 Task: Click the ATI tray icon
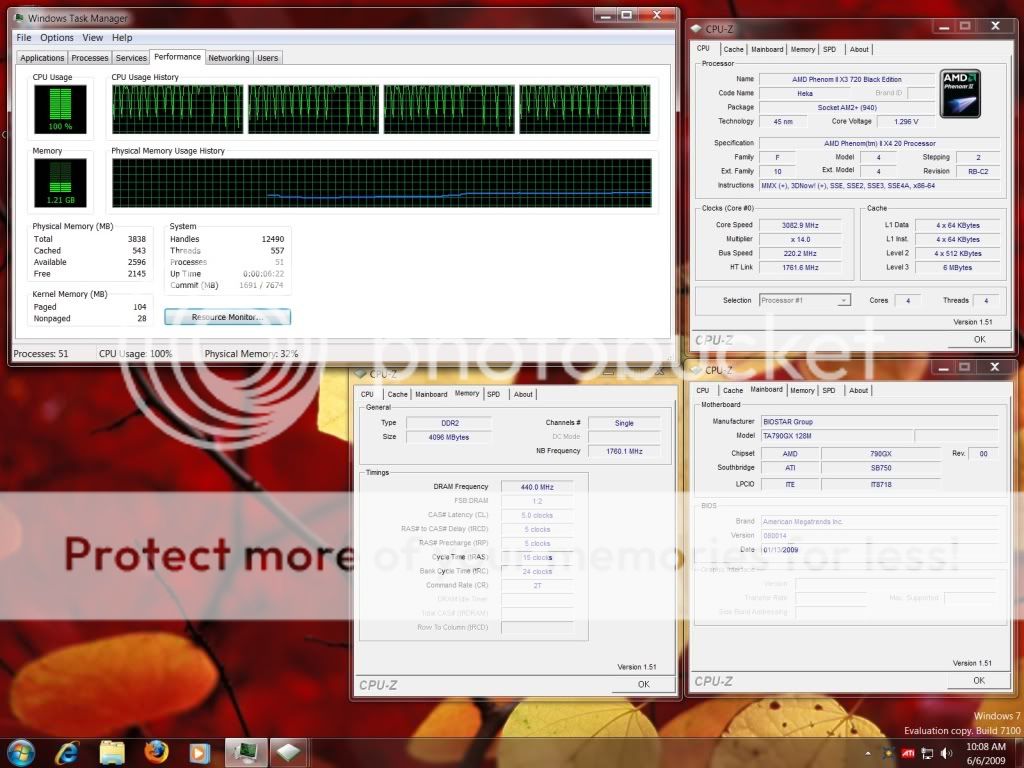(x=908, y=752)
